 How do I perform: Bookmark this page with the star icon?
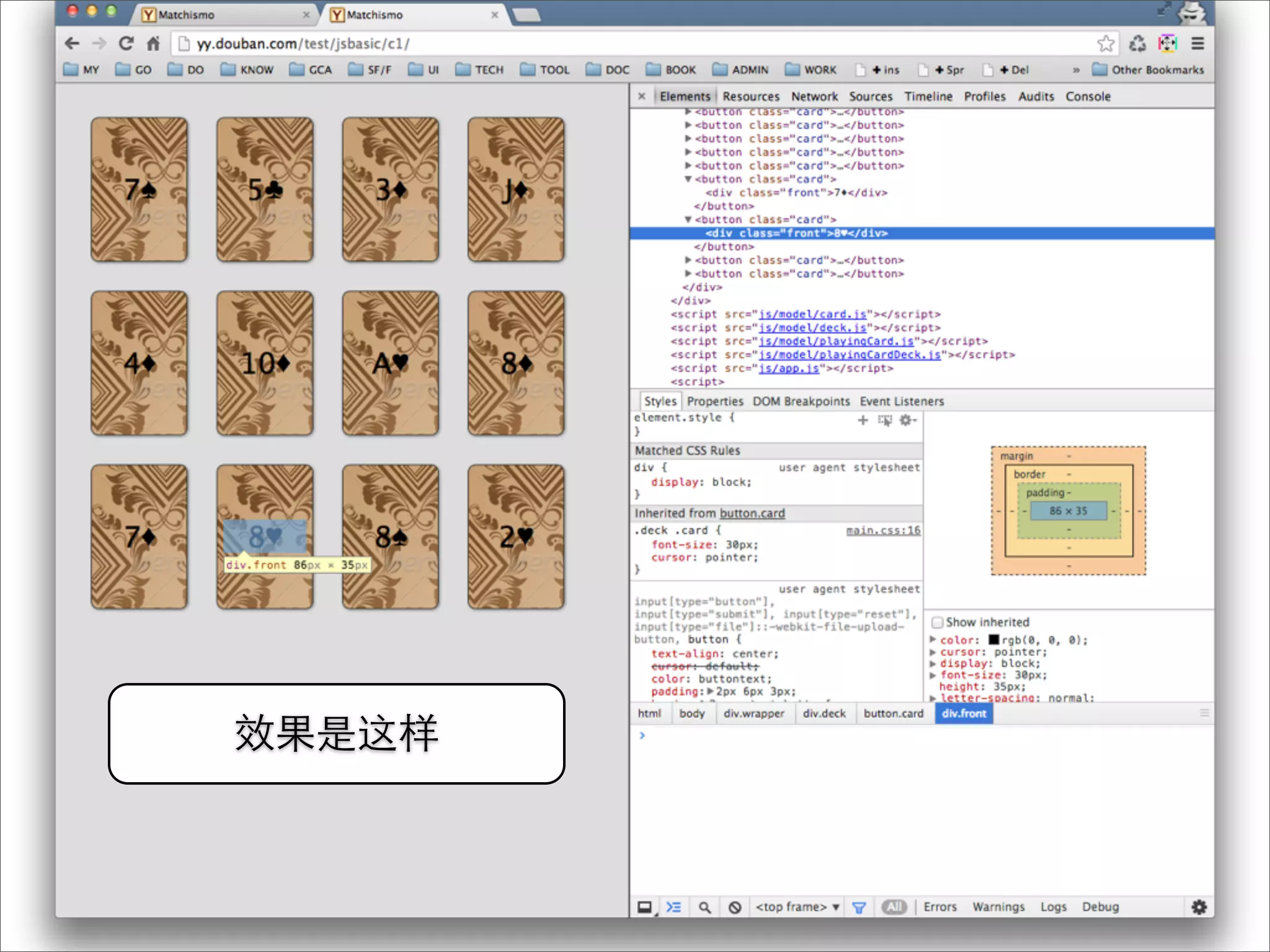(x=1106, y=43)
